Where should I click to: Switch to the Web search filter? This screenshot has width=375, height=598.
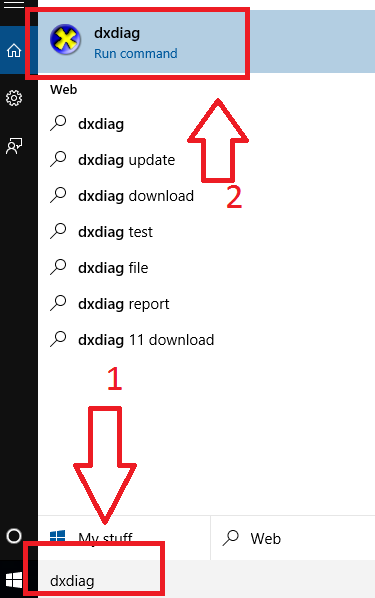point(293,538)
